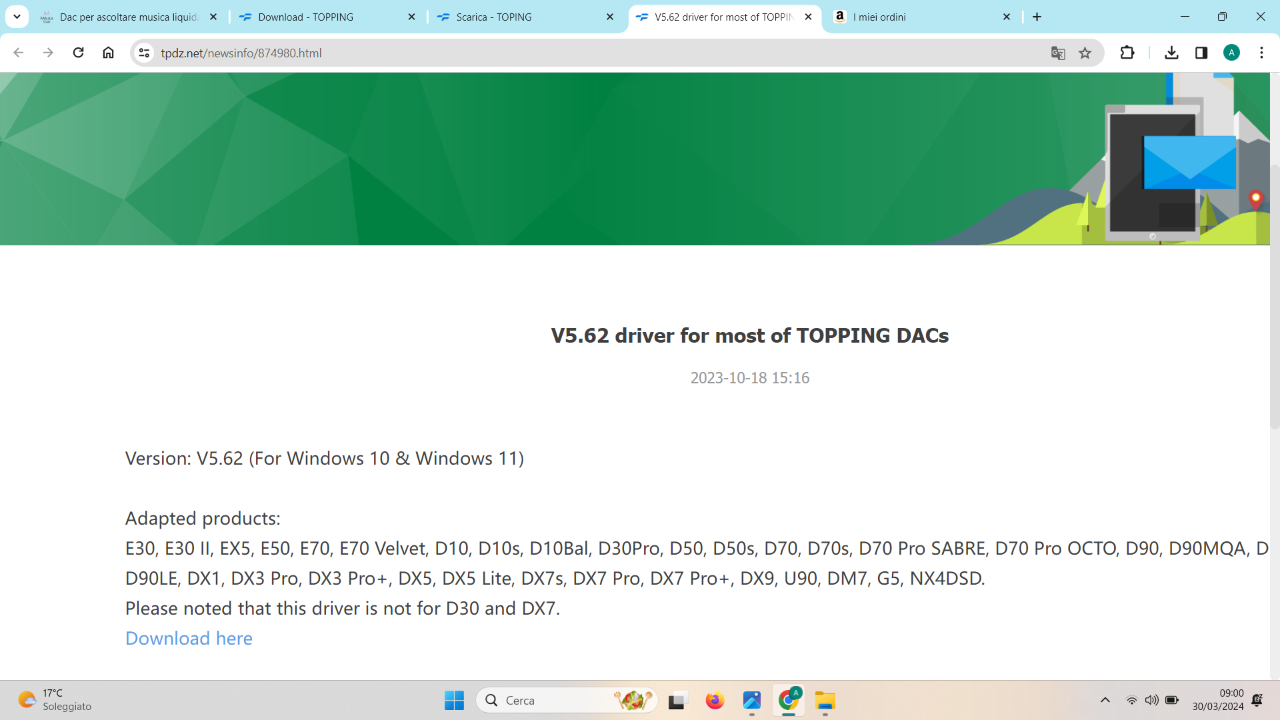Switch to the 'Scarica - TOPING' tab

point(526,17)
